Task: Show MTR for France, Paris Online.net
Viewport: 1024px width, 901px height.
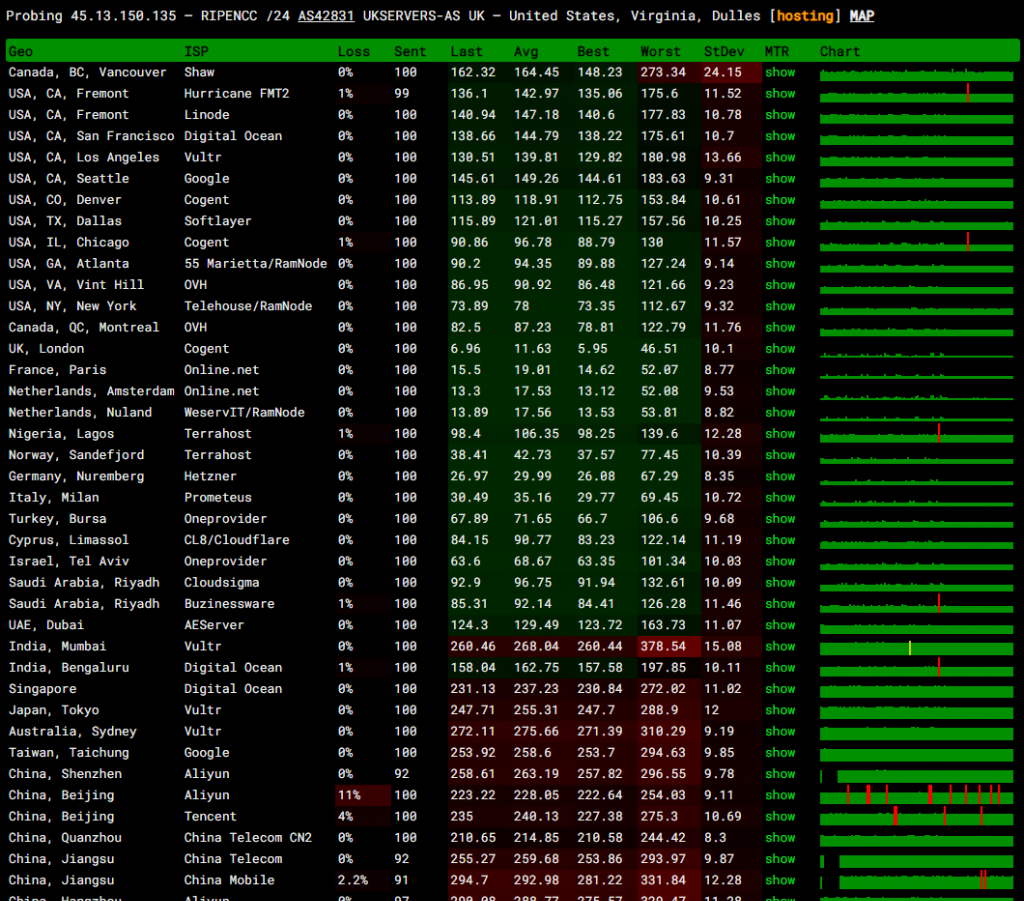Action: tap(780, 370)
